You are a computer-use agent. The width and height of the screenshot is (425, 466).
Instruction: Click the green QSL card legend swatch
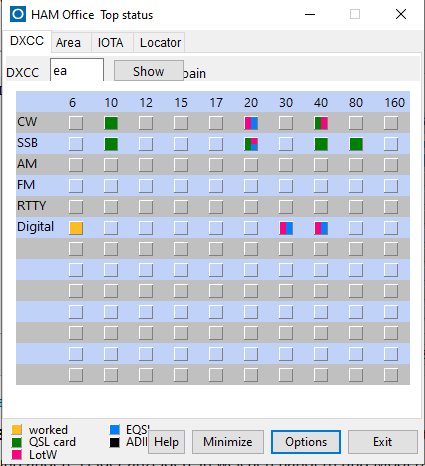click(17, 442)
